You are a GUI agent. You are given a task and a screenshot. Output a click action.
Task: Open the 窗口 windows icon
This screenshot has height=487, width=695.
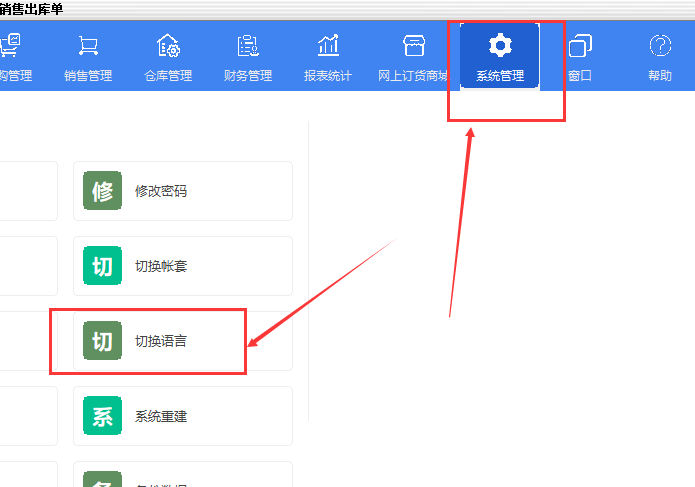pyautogui.click(x=580, y=45)
